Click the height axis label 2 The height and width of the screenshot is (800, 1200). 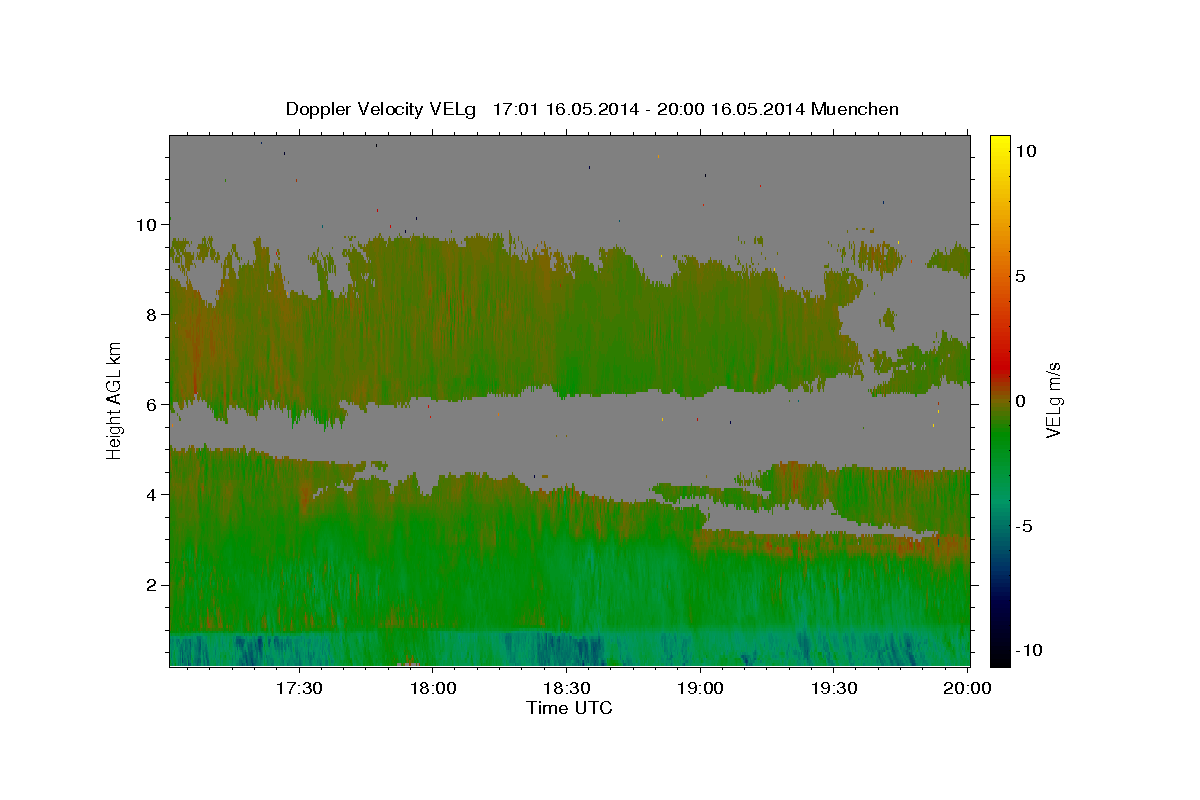click(x=152, y=585)
